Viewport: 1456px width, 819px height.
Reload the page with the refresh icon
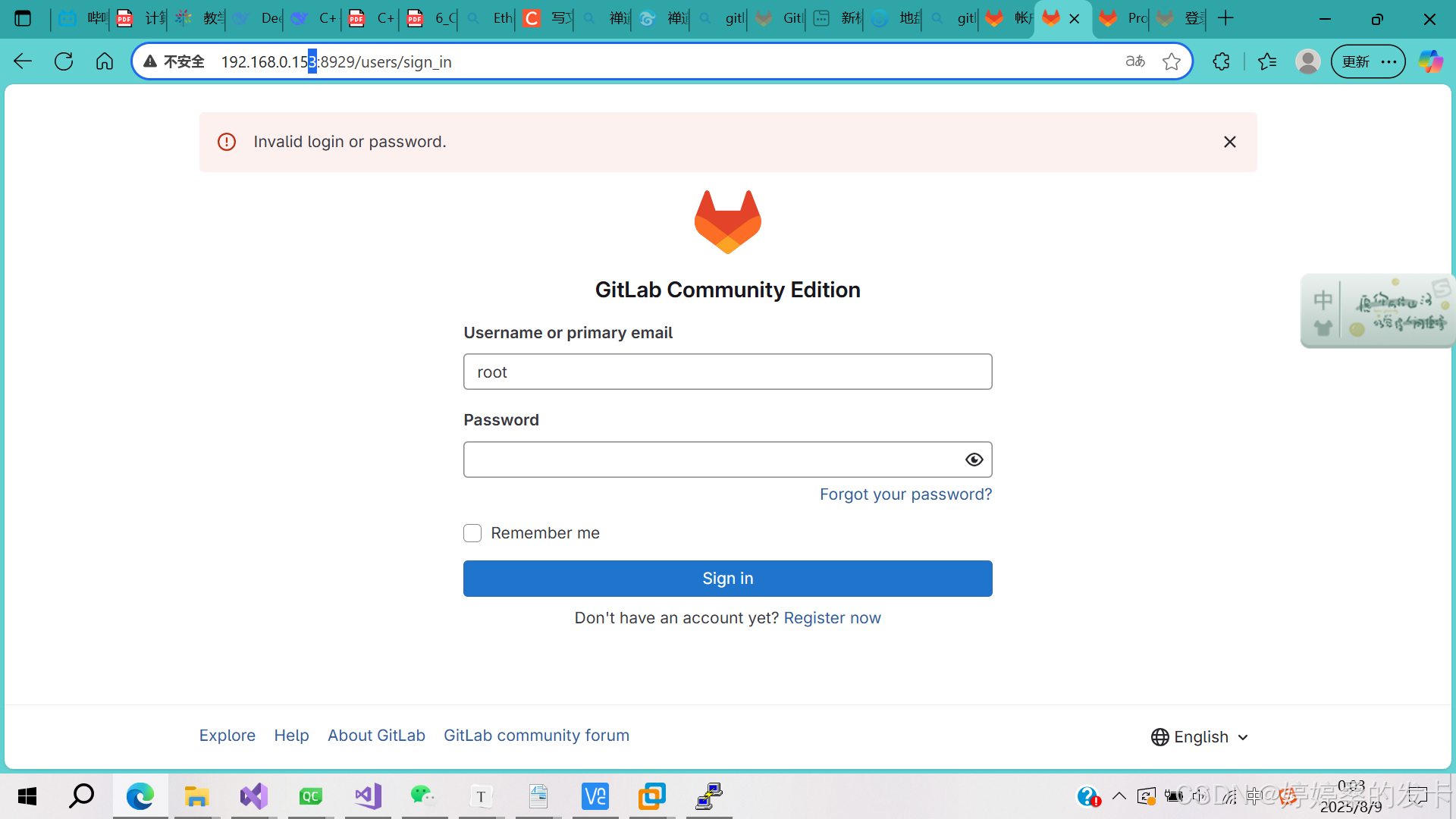tap(64, 61)
